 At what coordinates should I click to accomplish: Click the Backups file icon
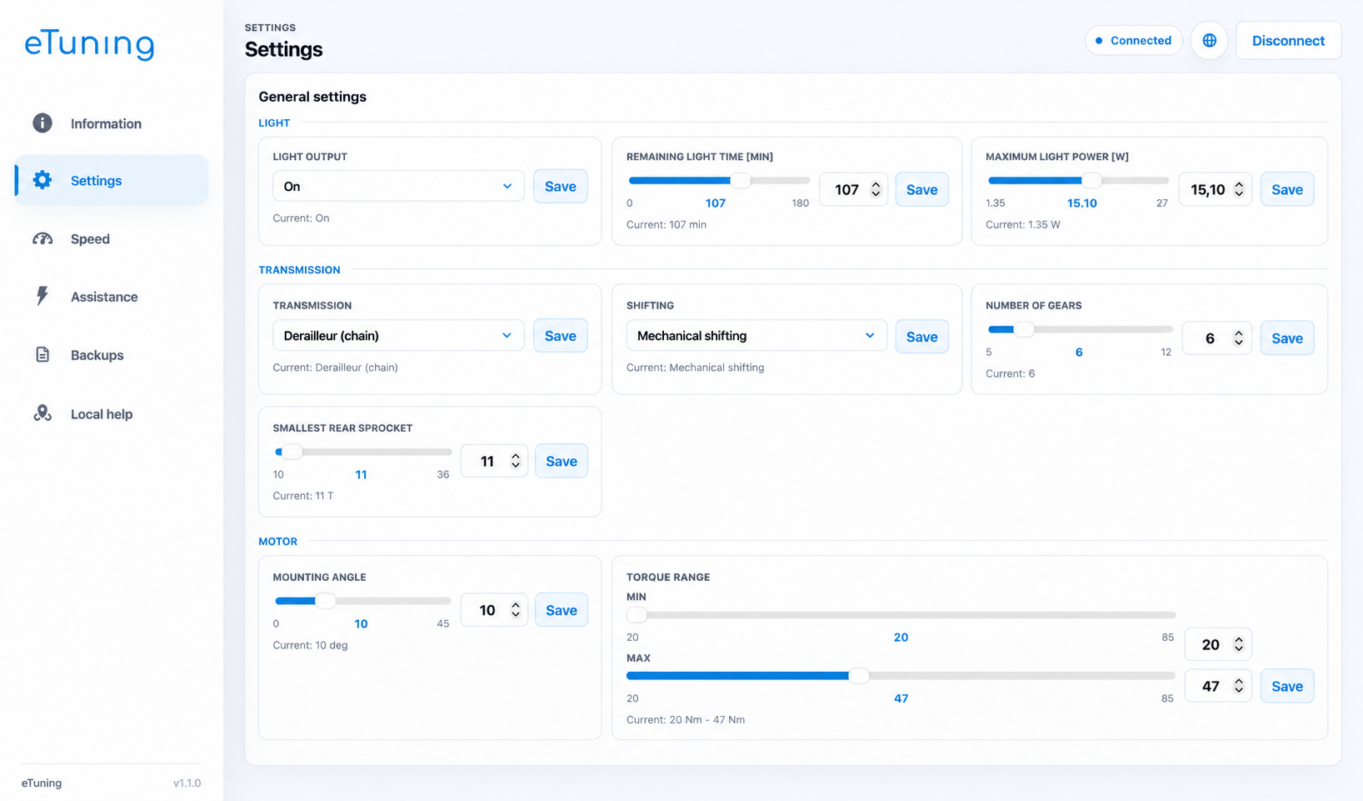(42, 355)
